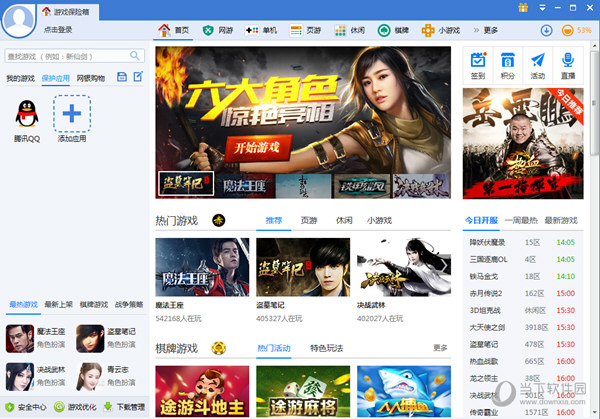The image size is (600, 419).
Task: Open 小游戏 category in top nav
Action: pos(441,30)
